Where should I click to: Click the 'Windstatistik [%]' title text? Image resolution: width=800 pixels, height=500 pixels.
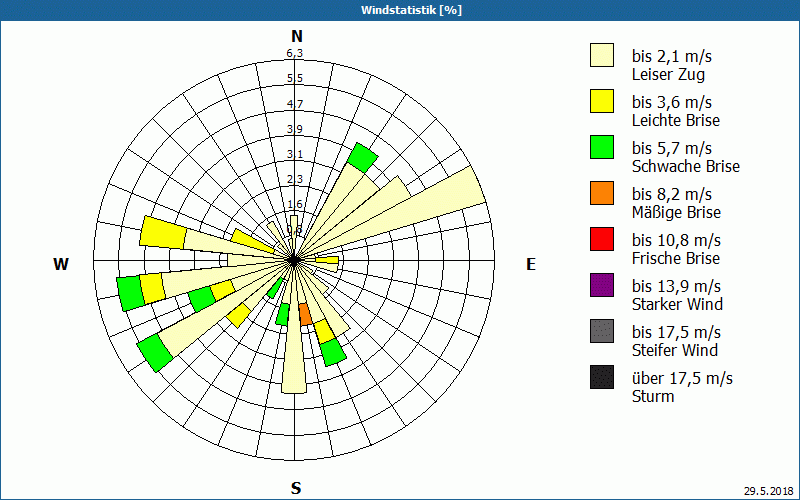pos(411,10)
